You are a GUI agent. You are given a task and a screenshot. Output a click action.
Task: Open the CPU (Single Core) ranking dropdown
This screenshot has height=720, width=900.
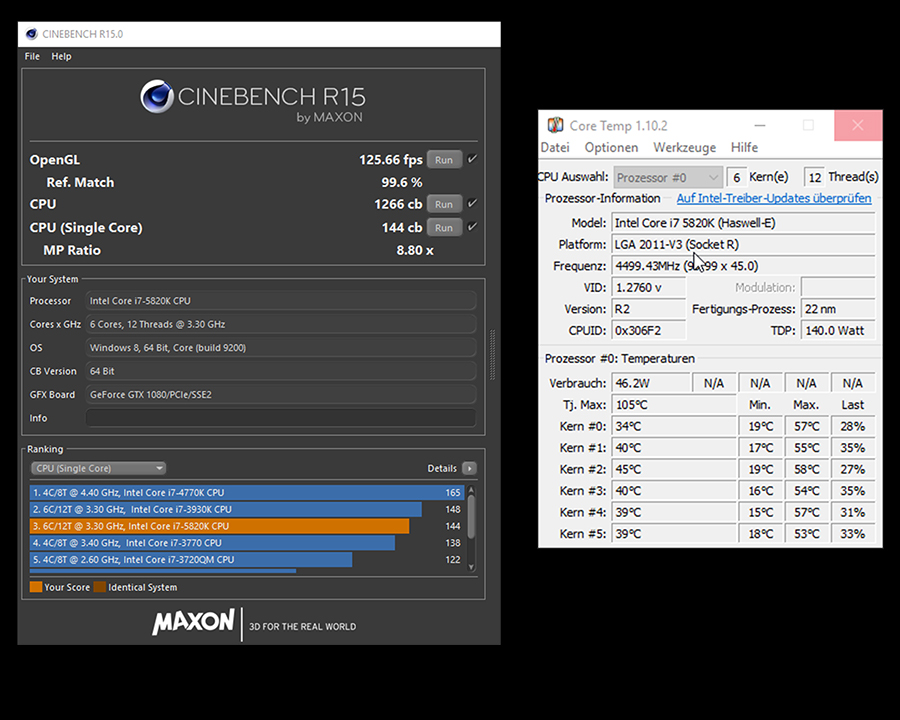(98, 469)
